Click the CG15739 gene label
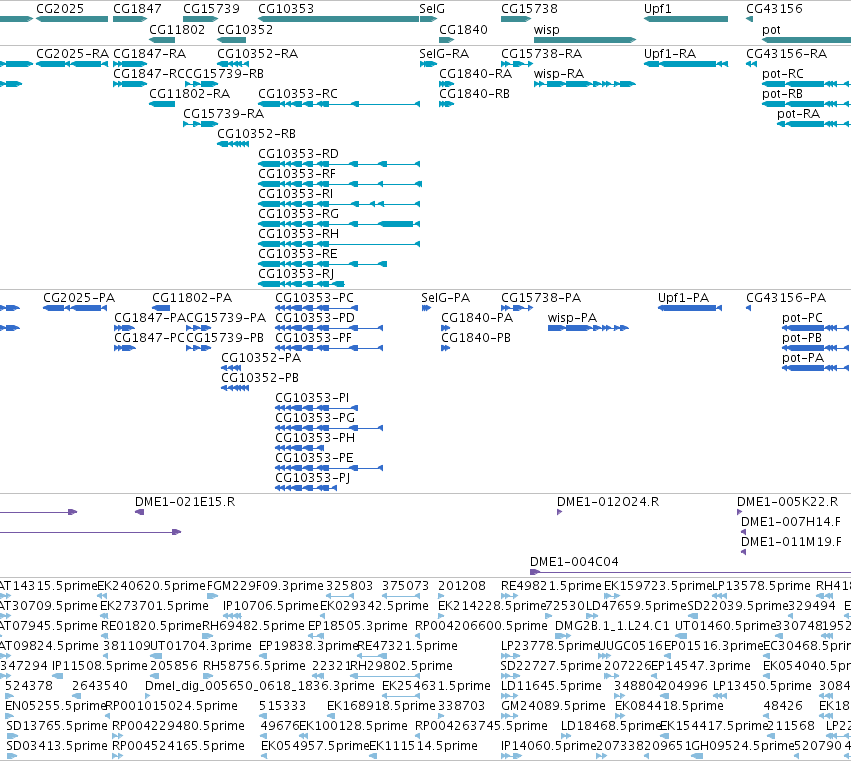Viewport: 851px width, 761px height. pos(211,9)
